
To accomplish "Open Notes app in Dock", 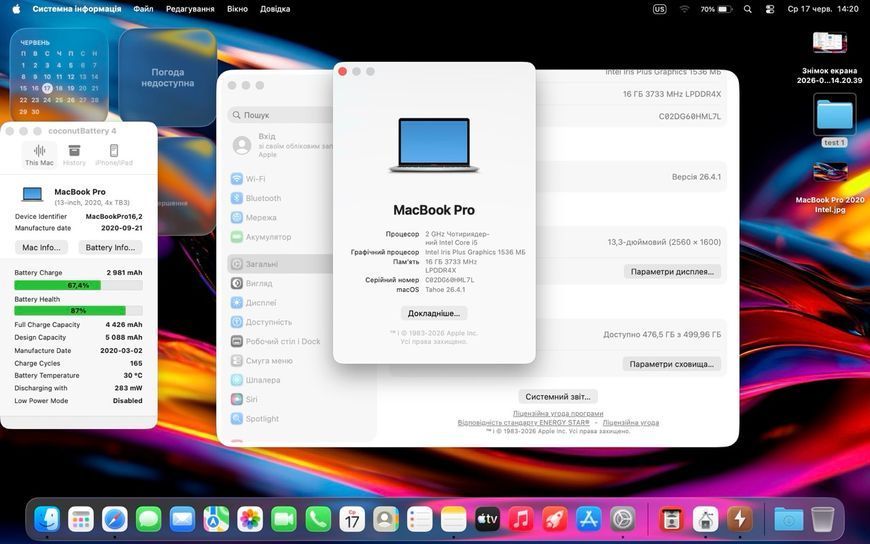I will point(453,520).
